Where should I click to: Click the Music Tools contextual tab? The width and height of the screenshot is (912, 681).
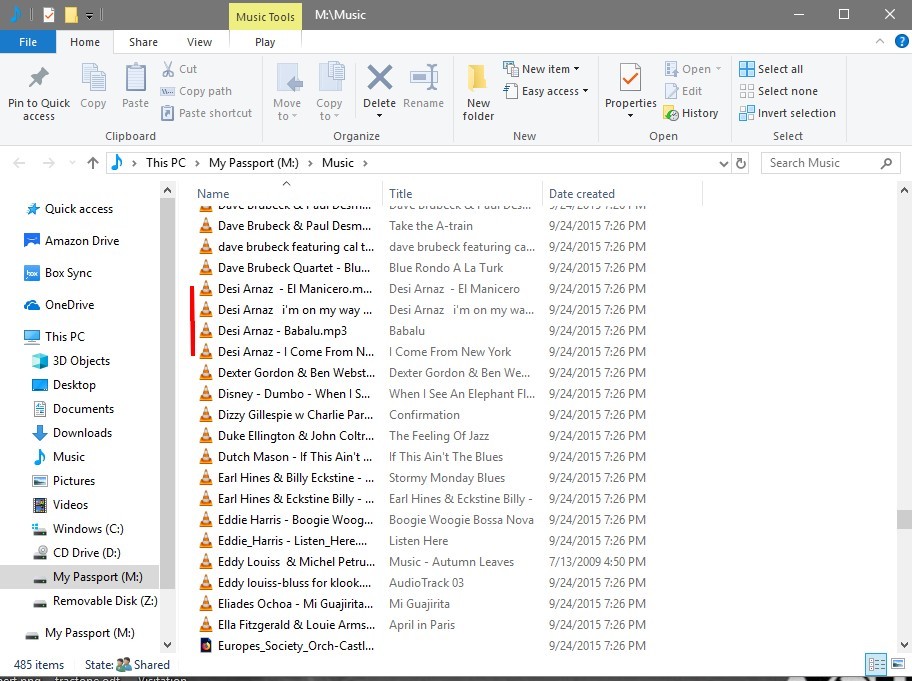pyautogui.click(x=265, y=16)
